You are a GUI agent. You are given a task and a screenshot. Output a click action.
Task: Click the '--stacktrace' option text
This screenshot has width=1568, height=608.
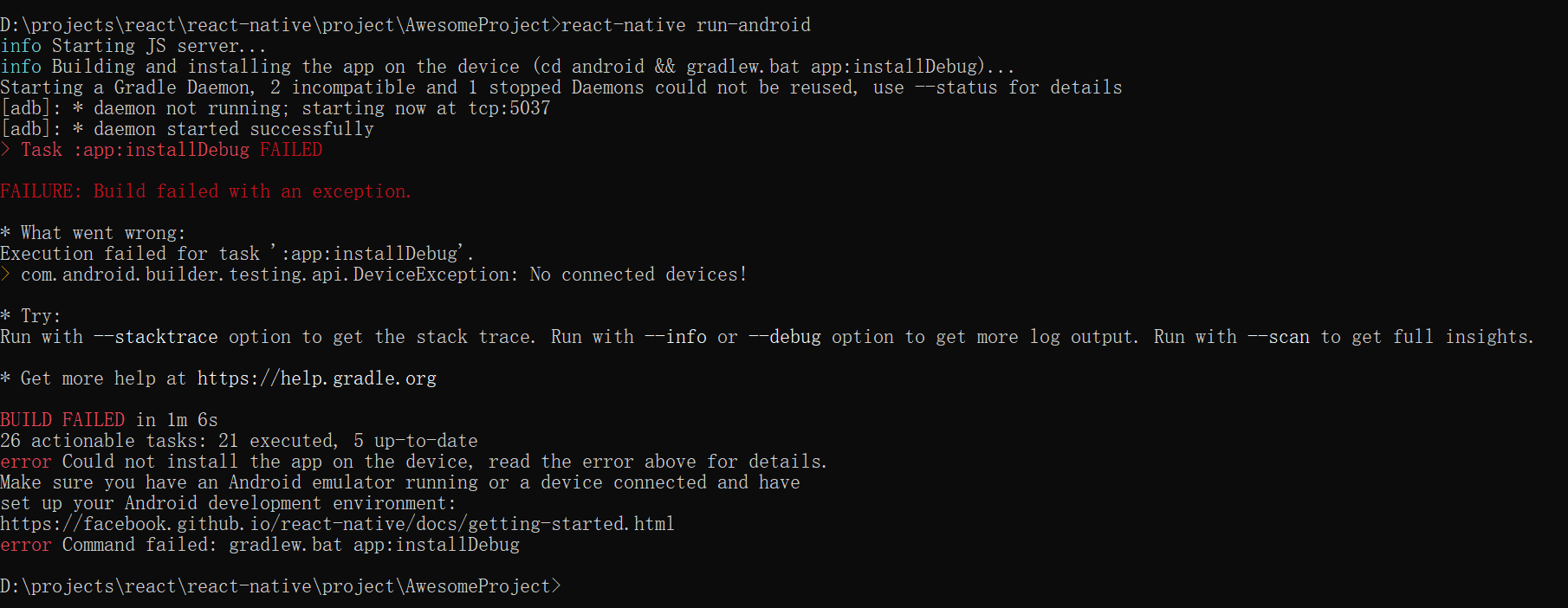coord(156,337)
